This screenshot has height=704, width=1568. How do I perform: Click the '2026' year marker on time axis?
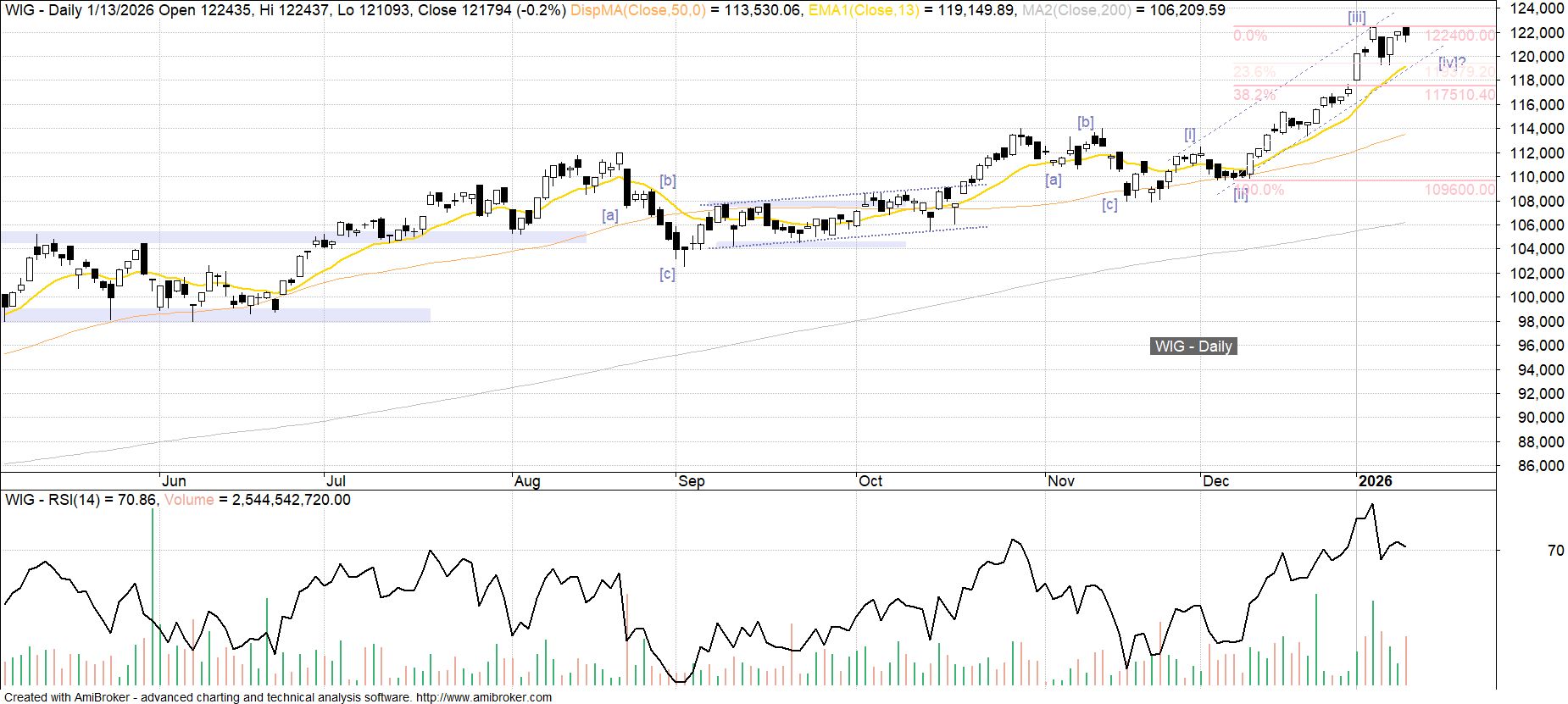tap(1375, 481)
